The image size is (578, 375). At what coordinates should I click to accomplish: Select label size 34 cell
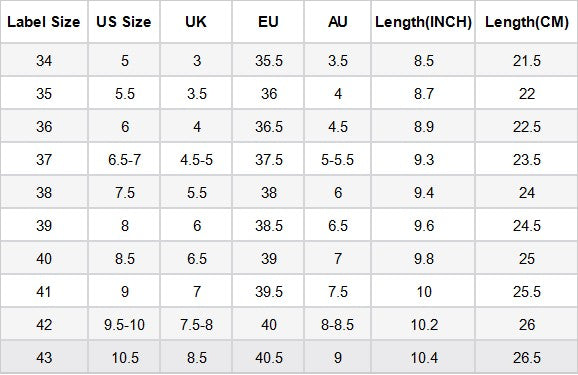pyautogui.click(x=44, y=60)
